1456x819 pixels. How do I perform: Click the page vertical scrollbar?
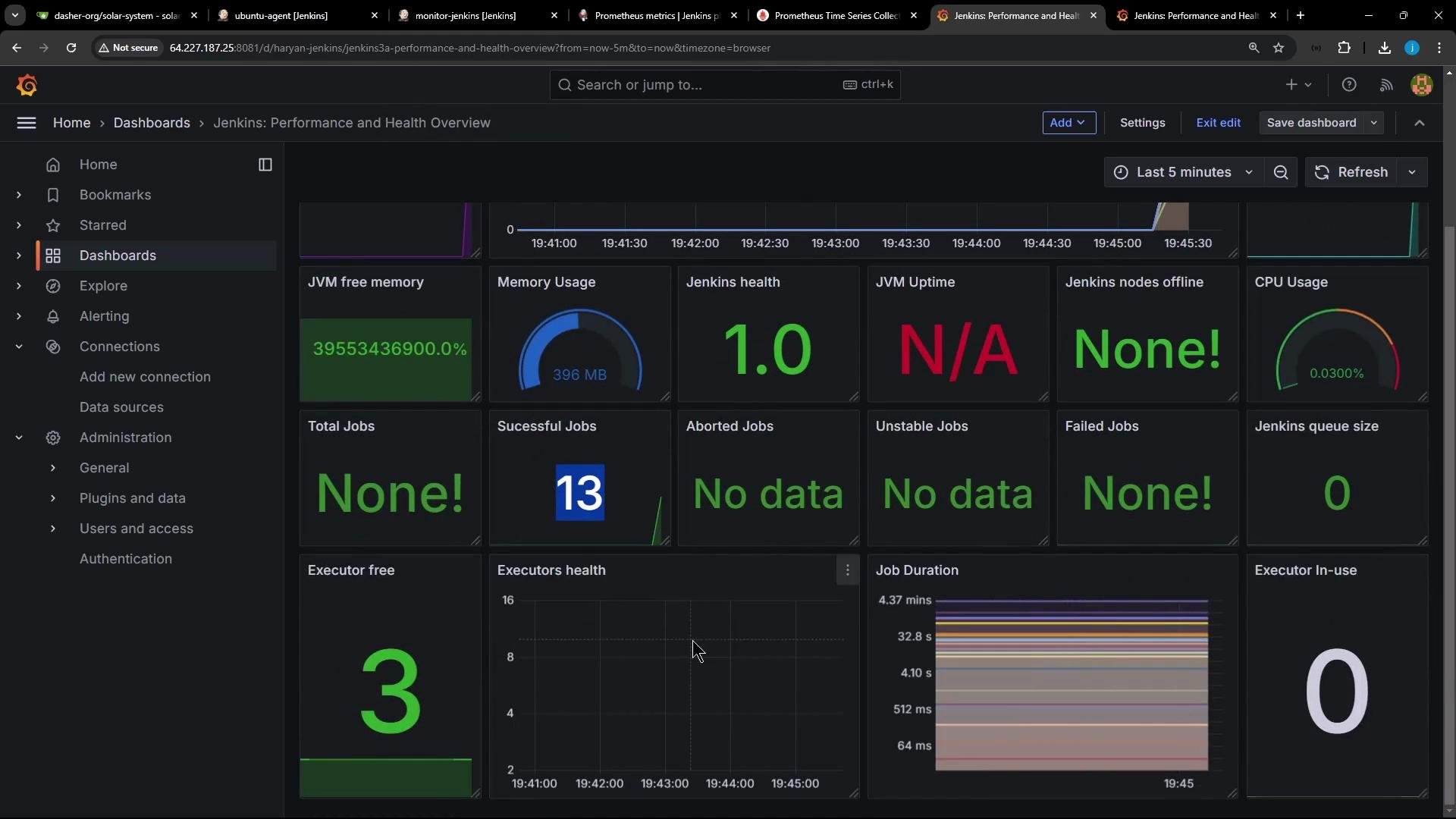tap(1449, 516)
